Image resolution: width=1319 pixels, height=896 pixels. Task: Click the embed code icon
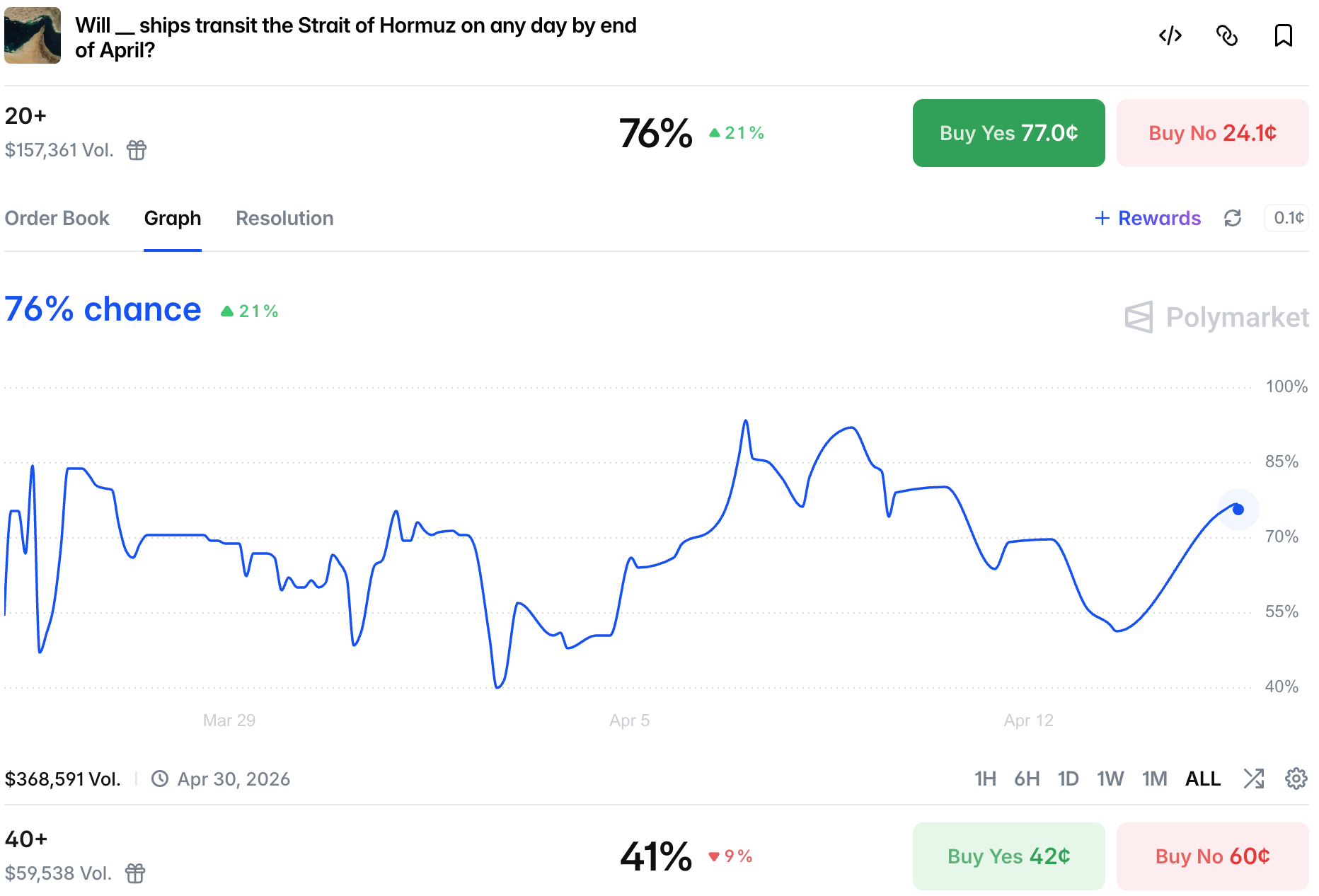click(x=1170, y=35)
